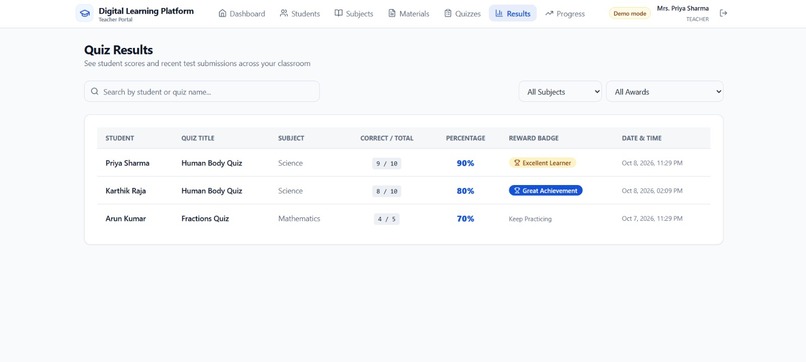Click the QUIZ TITLE column header
806x362 pixels.
(198, 138)
